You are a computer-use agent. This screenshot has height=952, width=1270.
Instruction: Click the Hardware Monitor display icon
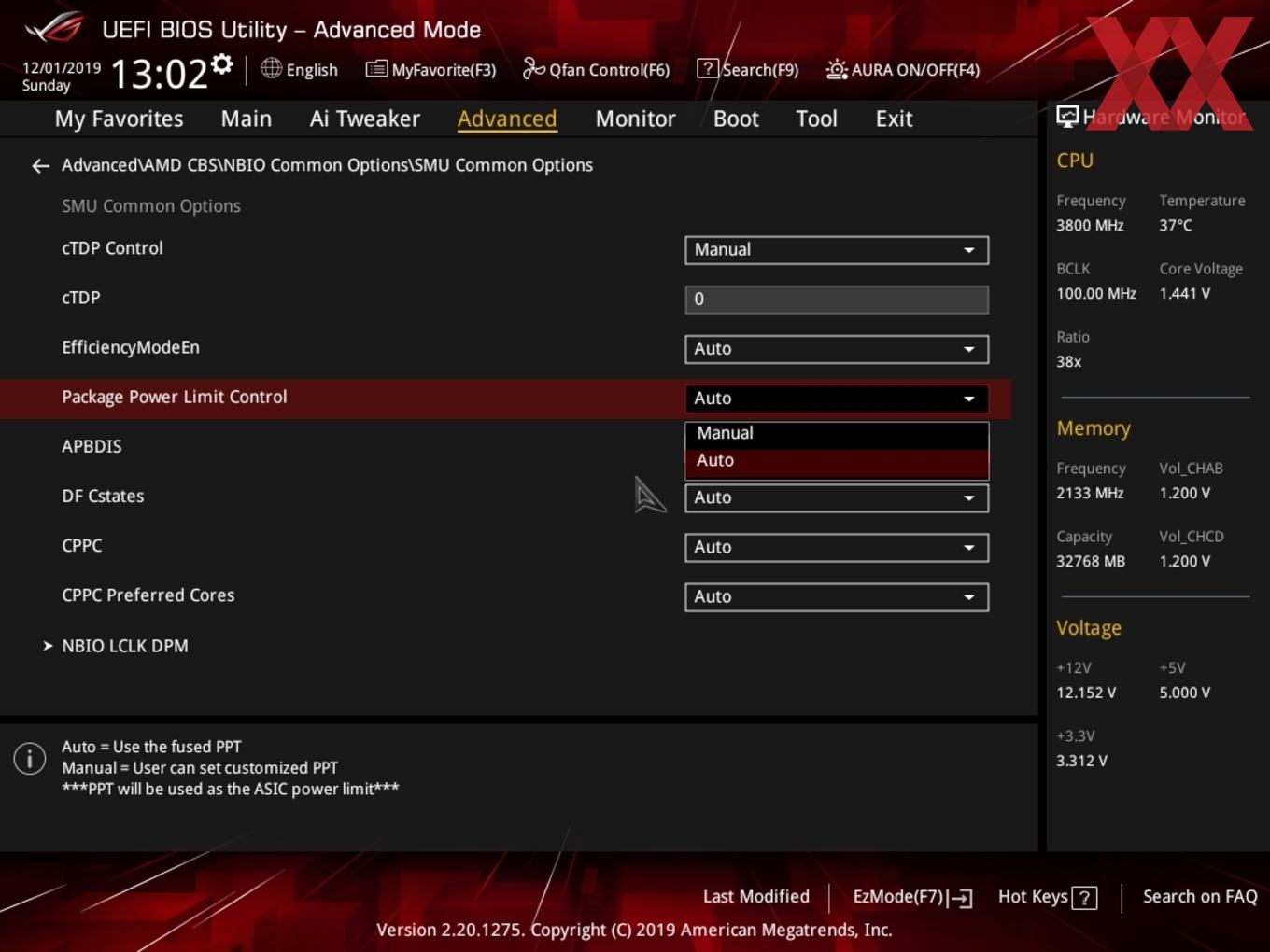click(x=1067, y=117)
